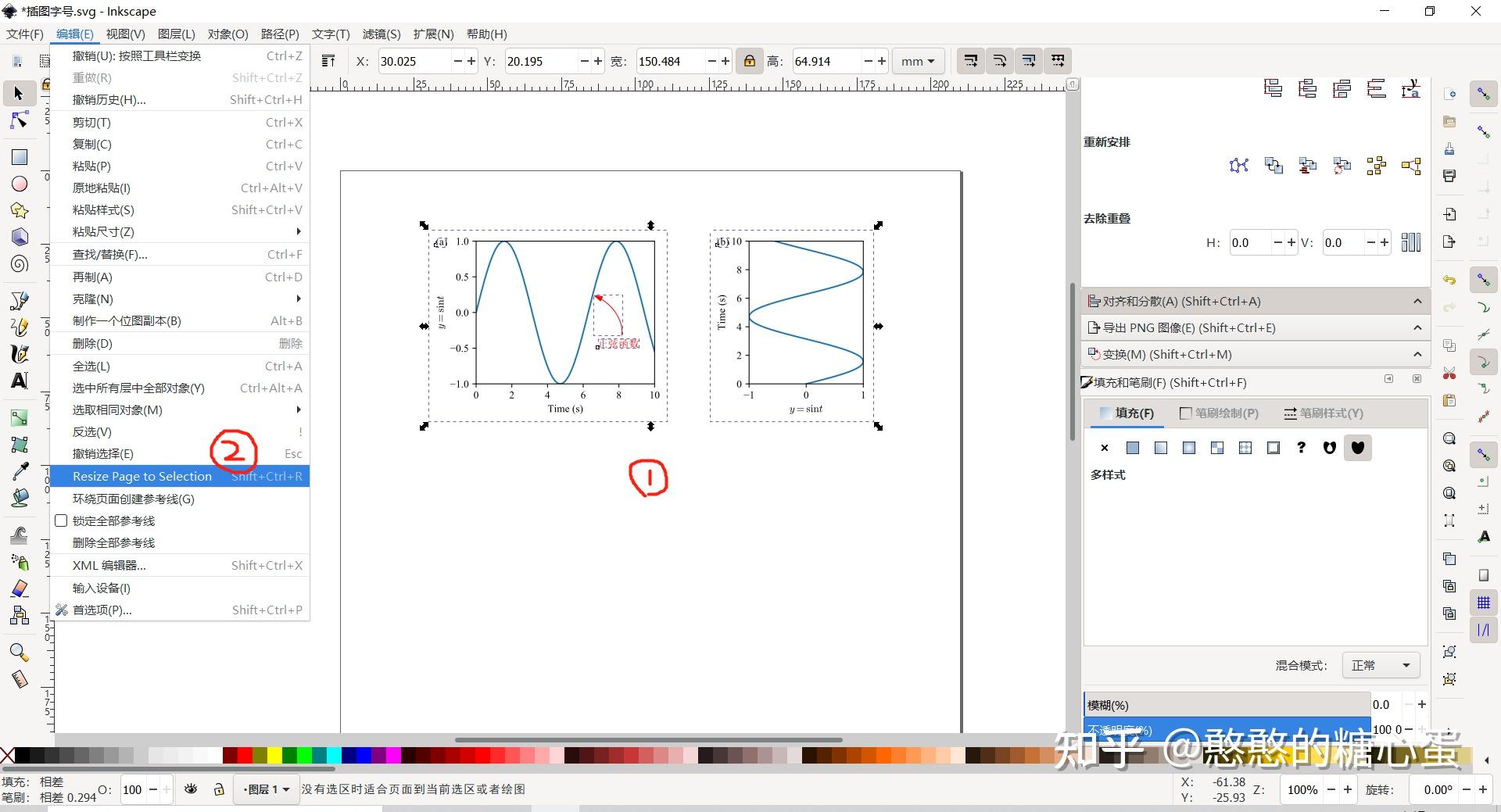Image resolution: width=1501 pixels, height=812 pixels.
Task: Click Resize Page to Selection menu entry
Action: pos(142,476)
